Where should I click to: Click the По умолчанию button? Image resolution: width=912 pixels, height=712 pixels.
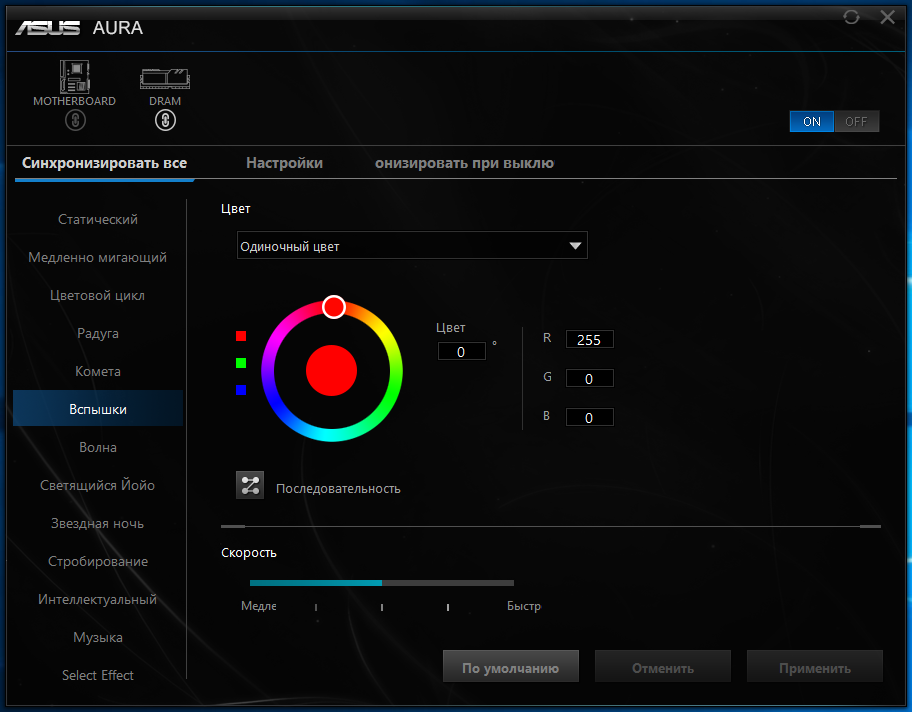tap(511, 666)
